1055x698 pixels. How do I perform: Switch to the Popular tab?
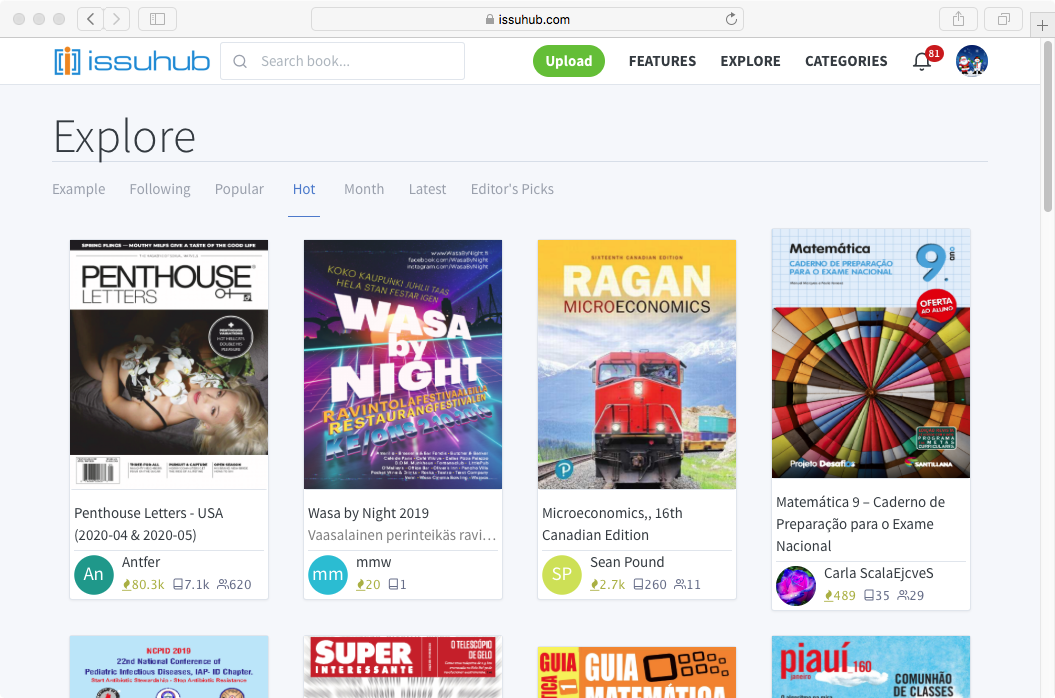240,189
